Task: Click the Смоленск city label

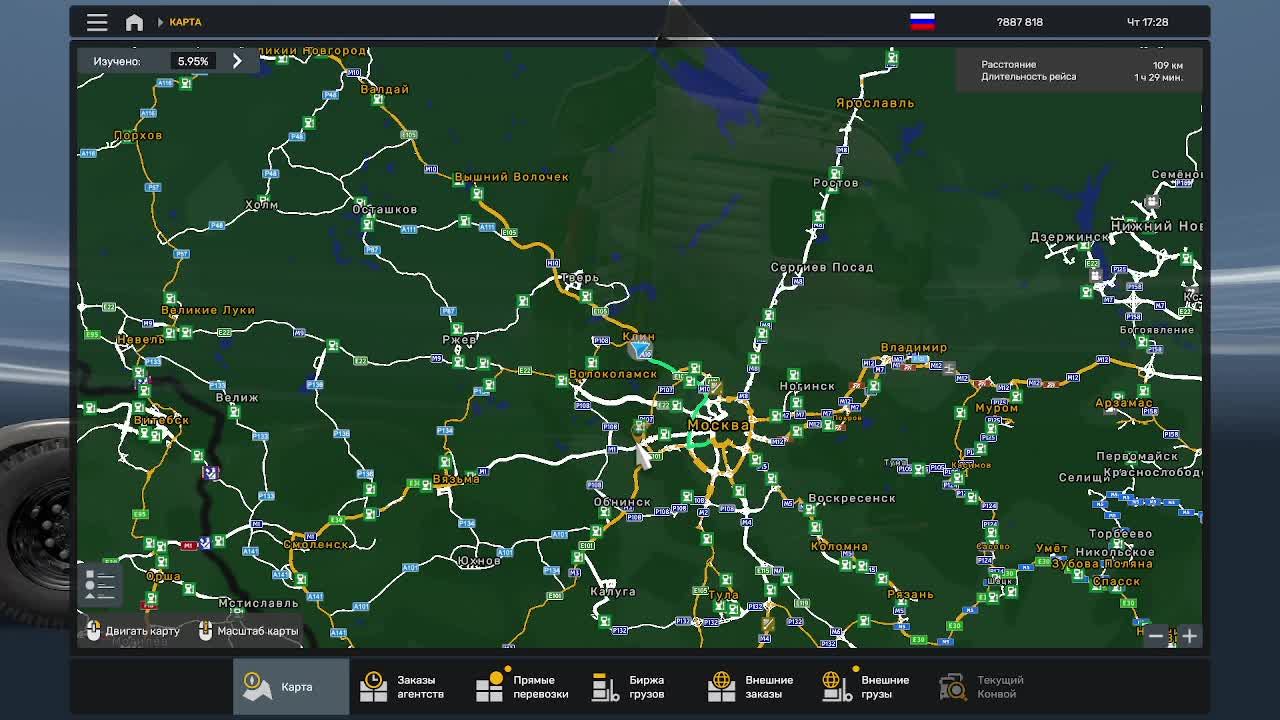Action: (316, 545)
